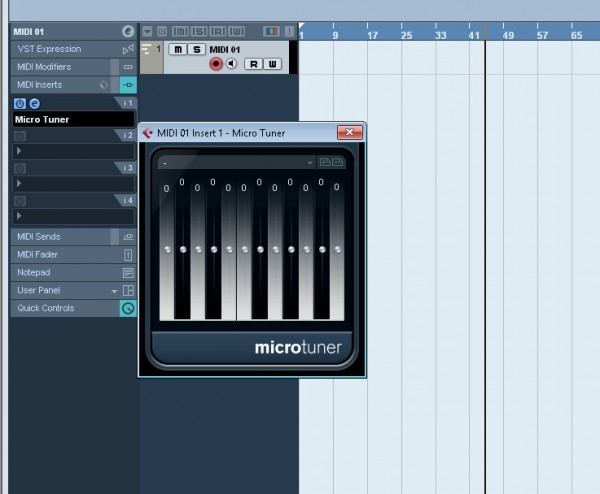Select the Micro Tuner insert slot
600x494 pixels.
coord(74,119)
